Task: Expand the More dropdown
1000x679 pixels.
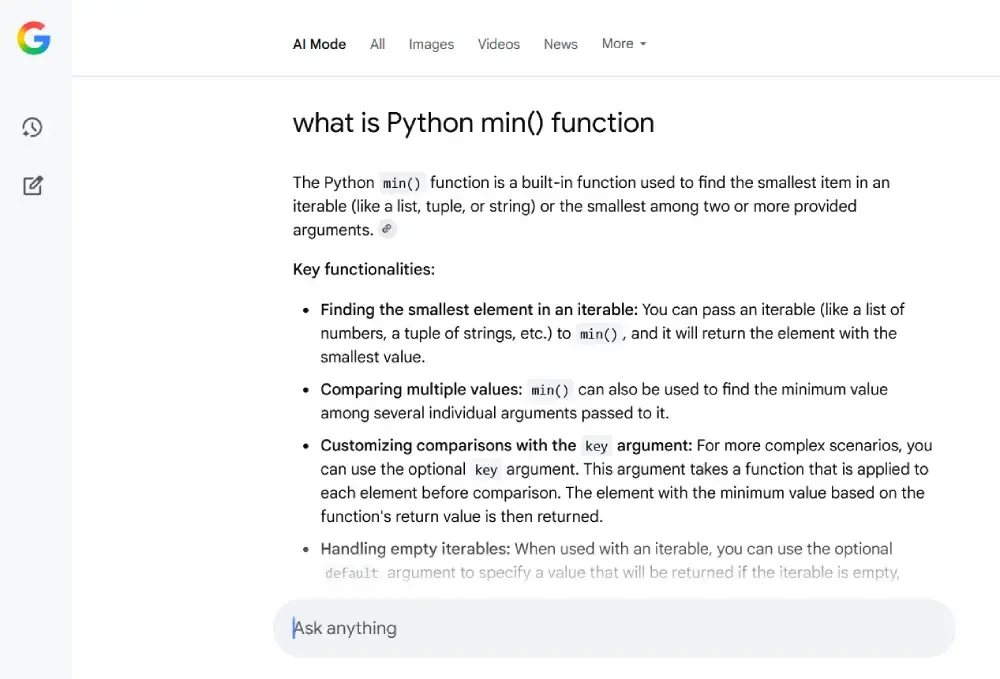Action: [x=624, y=44]
